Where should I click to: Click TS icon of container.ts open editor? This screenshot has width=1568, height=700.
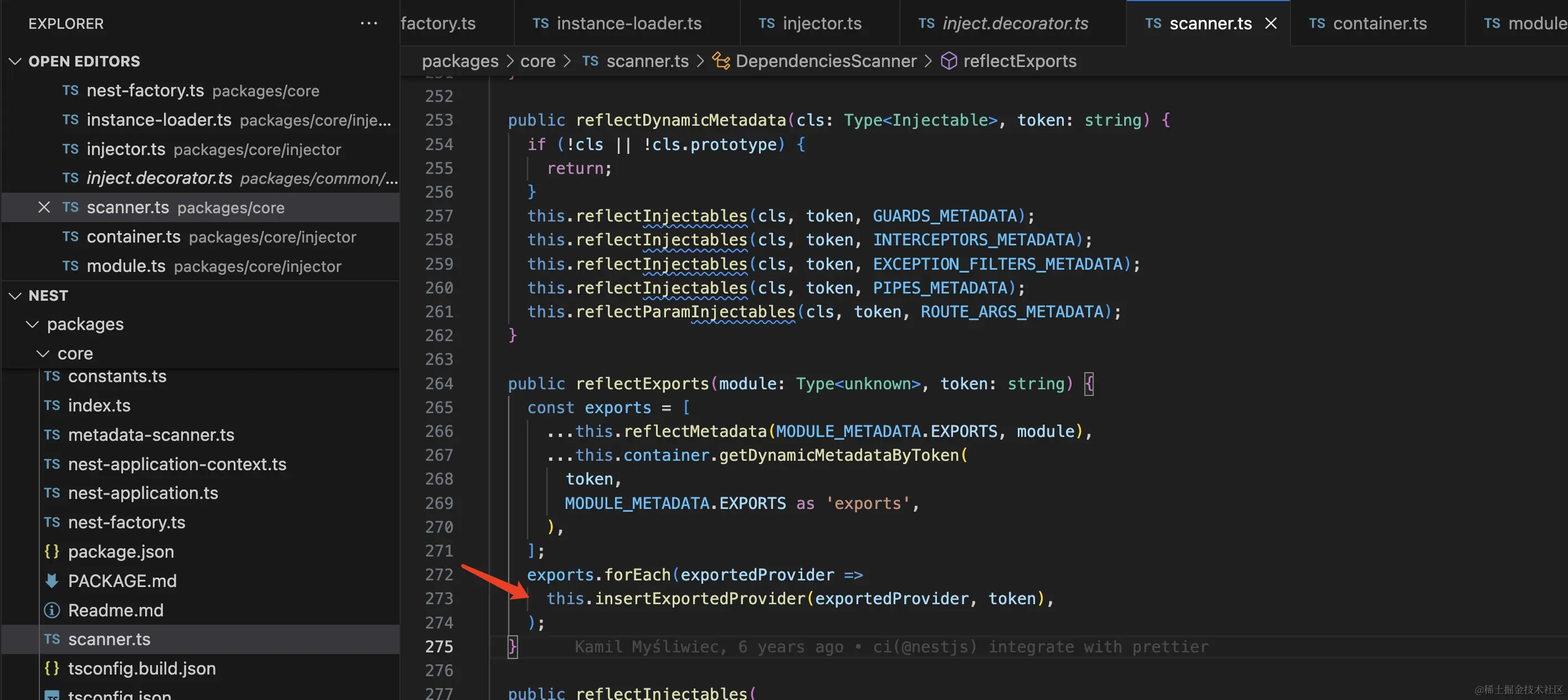point(70,236)
